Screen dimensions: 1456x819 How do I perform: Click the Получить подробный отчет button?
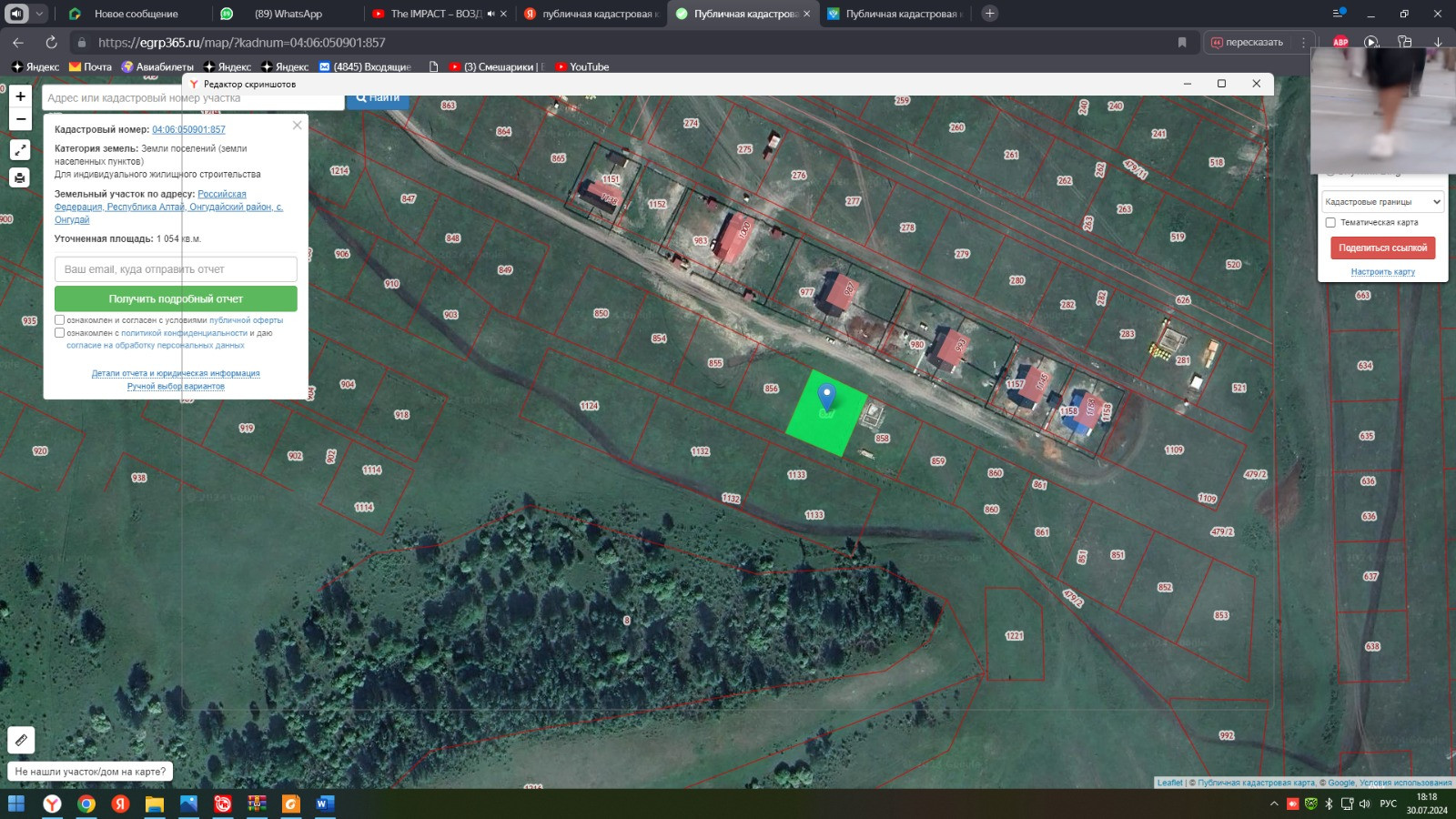pyautogui.click(x=176, y=298)
